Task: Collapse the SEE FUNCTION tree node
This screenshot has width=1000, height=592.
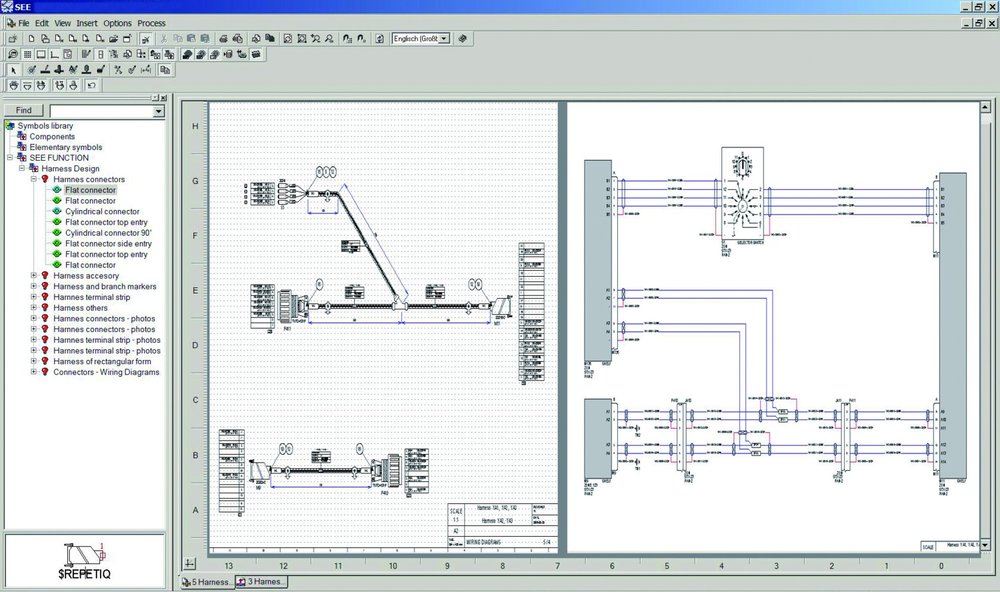Action: (x=10, y=158)
